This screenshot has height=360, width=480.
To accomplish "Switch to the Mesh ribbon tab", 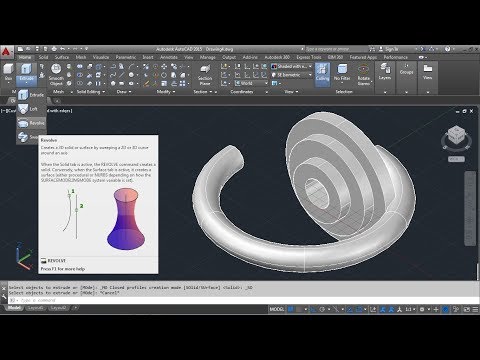I will click(x=81, y=57).
